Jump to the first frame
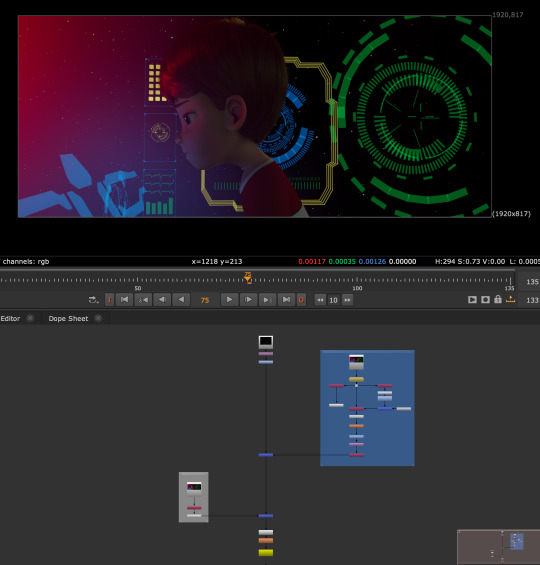Viewport: 540px width, 565px height. coord(124,300)
